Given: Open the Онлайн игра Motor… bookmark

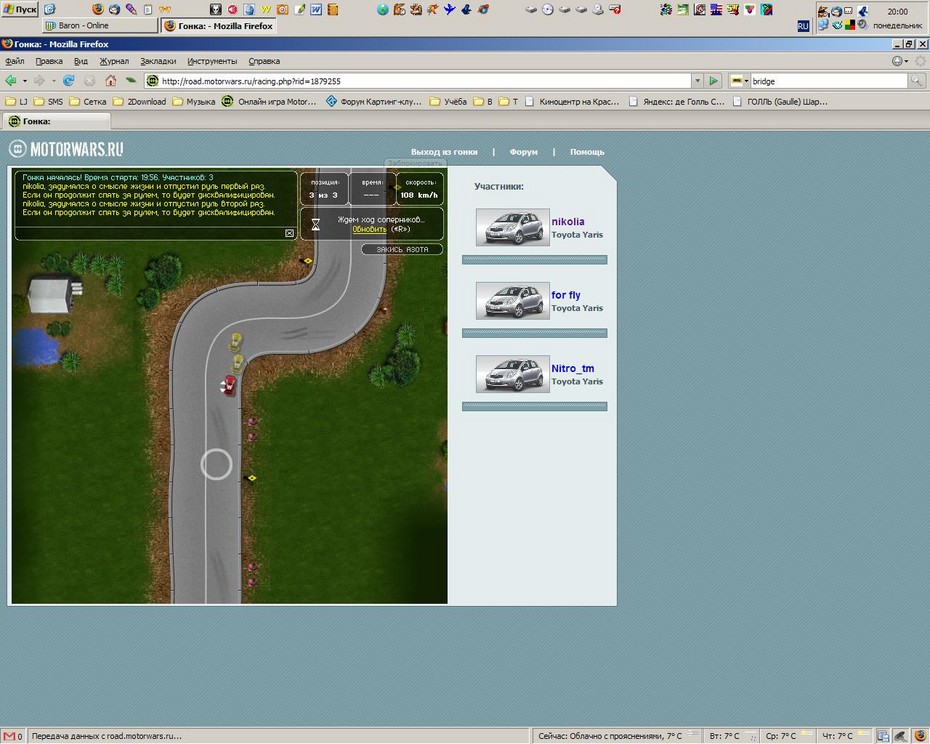Looking at the screenshot, I should [x=269, y=101].
